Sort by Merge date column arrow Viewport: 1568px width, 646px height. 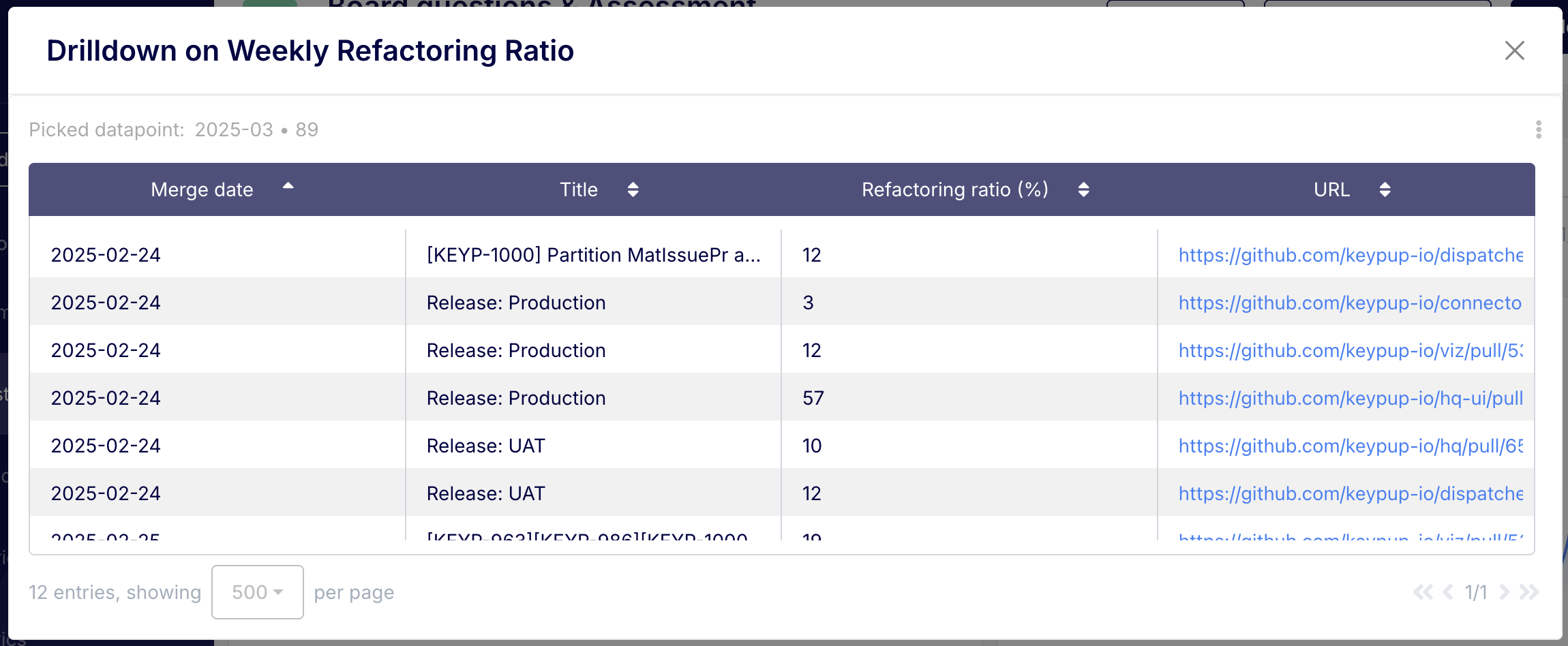pyautogui.click(x=288, y=187)
